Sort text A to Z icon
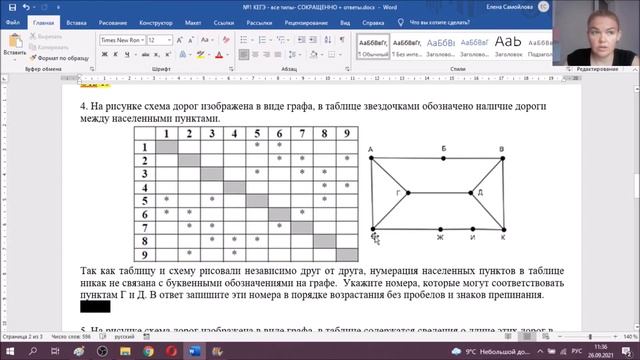Viewport: 640px width, 360px height. click(328, 40)
